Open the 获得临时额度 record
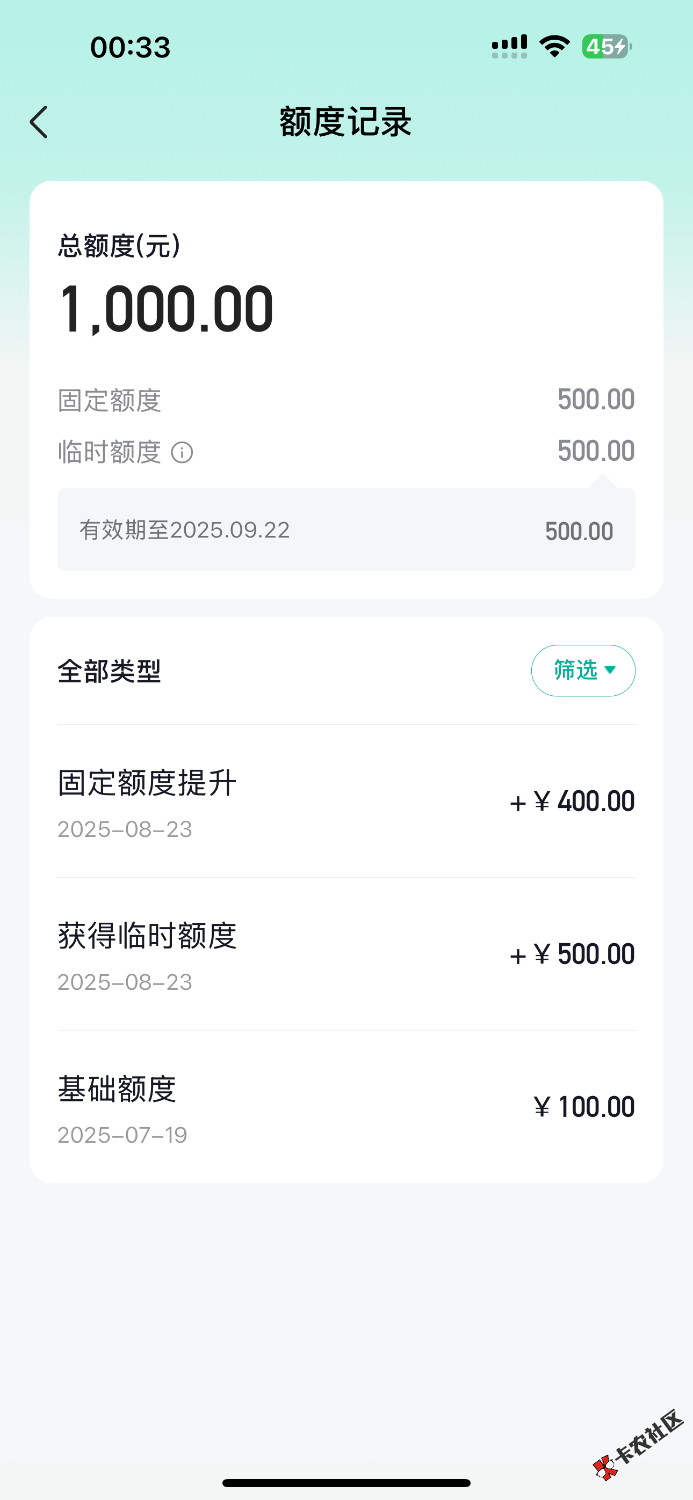 coord(346,955)
